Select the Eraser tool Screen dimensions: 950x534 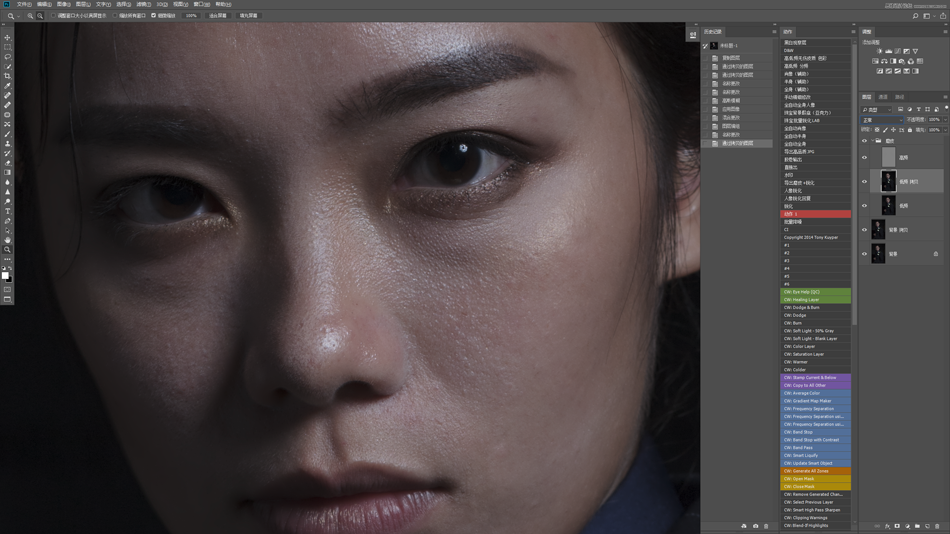[x=7, y=163]
